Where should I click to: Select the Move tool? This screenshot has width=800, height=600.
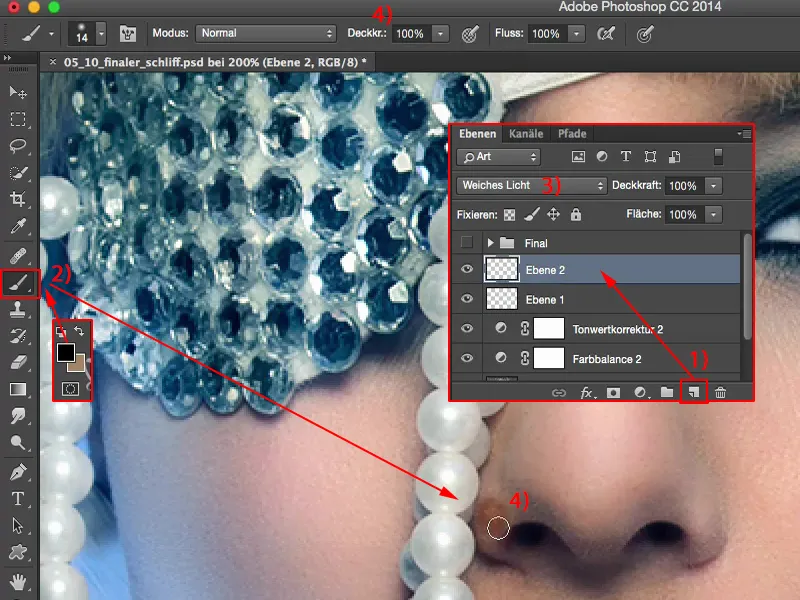pos(18,92)
